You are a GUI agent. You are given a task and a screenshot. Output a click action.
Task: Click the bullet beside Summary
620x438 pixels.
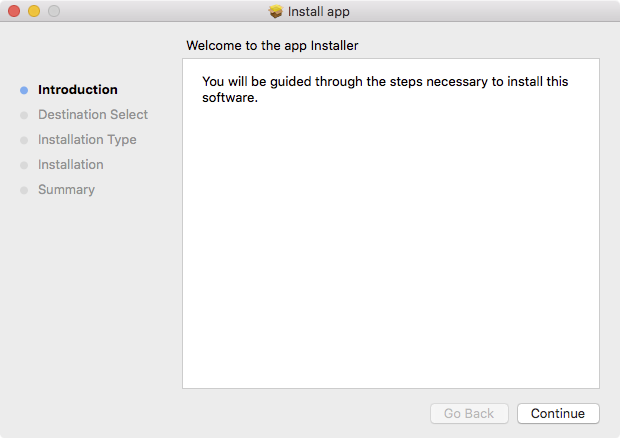[x=24, y=190]
